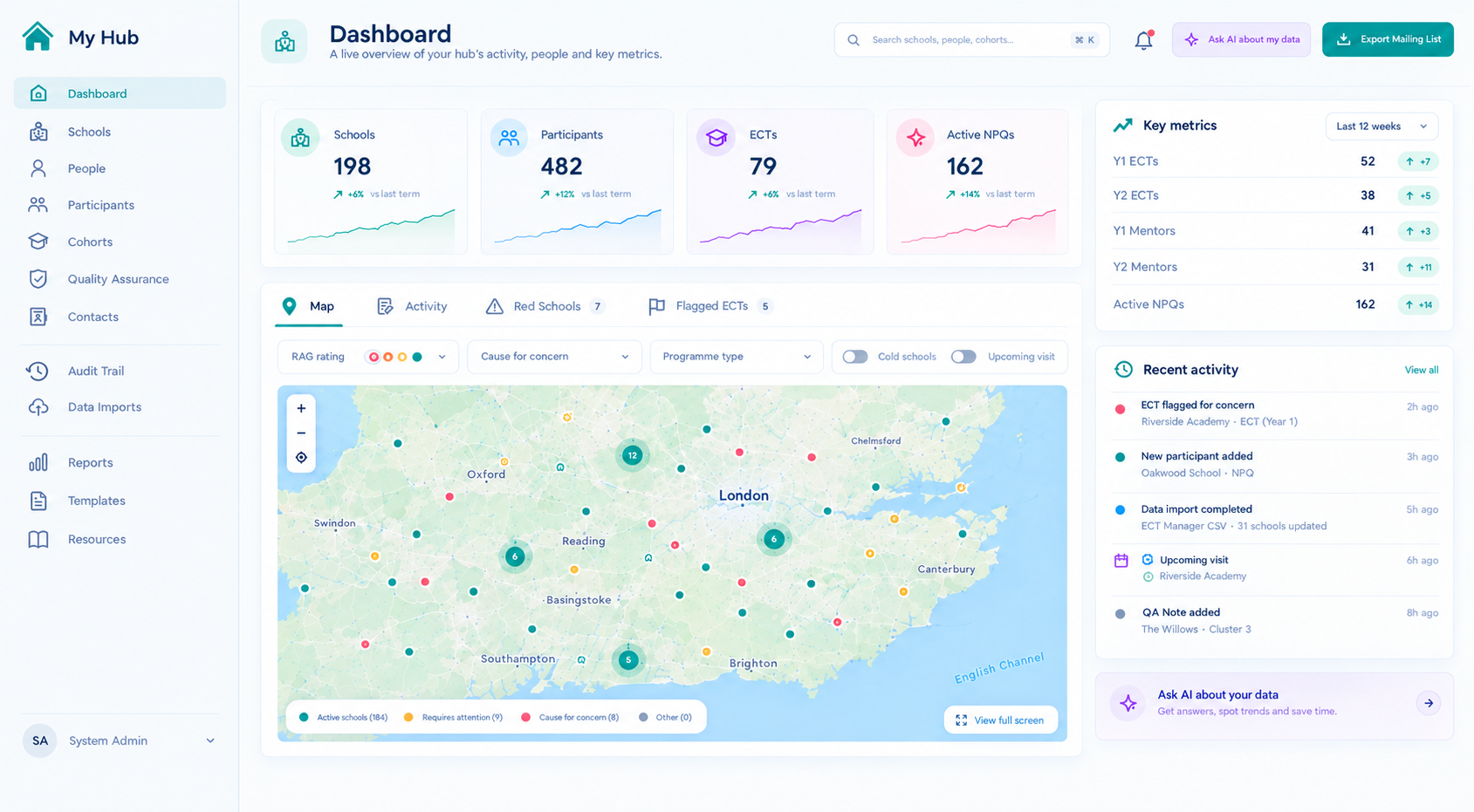Click Export Mailing List button
1474x812 pixels.
point(1388,39)
